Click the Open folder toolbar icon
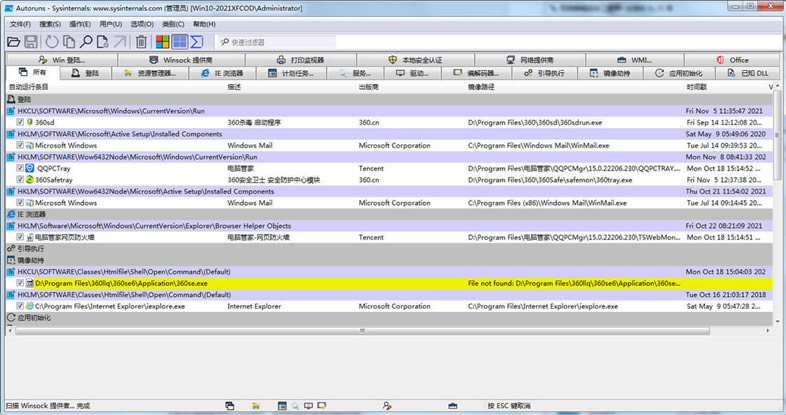 13,42
